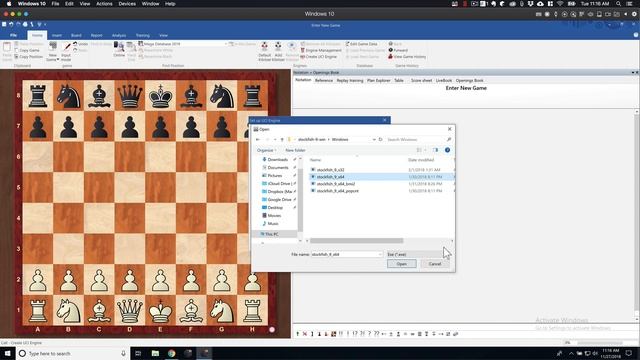Click the File name input field

point(344,254)
